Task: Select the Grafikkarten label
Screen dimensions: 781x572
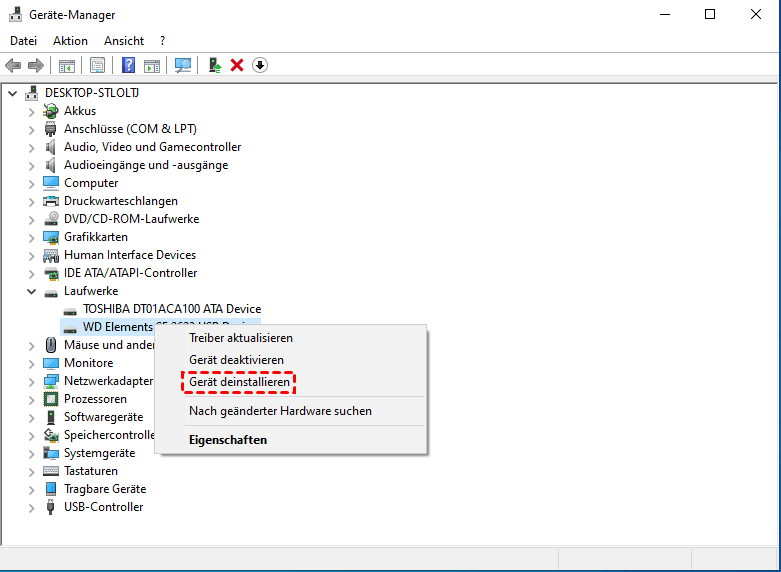Action: [96, 237]
